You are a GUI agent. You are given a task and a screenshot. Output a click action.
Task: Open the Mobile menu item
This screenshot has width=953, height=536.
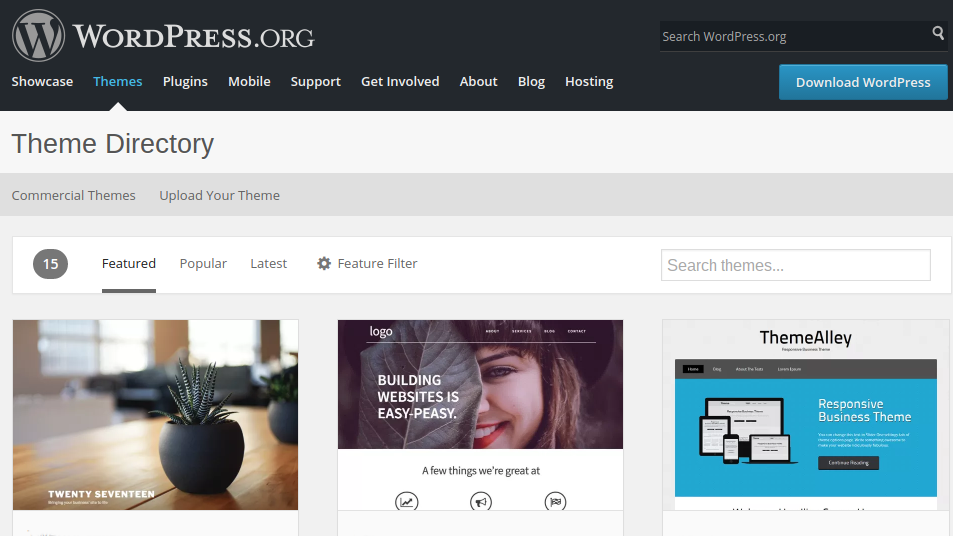coord(249,81)
